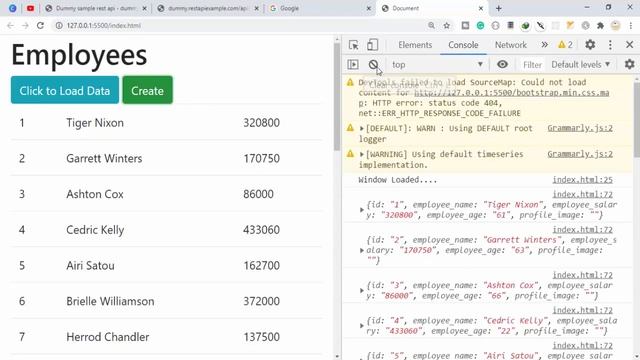Toggle the live expression eye icon
The image size is (640, 360).
502,64
